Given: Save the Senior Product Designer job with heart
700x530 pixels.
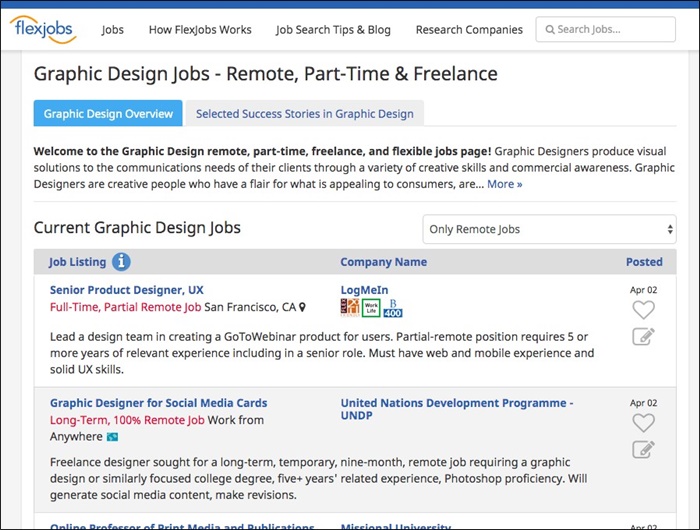Looking at the screenshot, I should click(x=643, y=310).
